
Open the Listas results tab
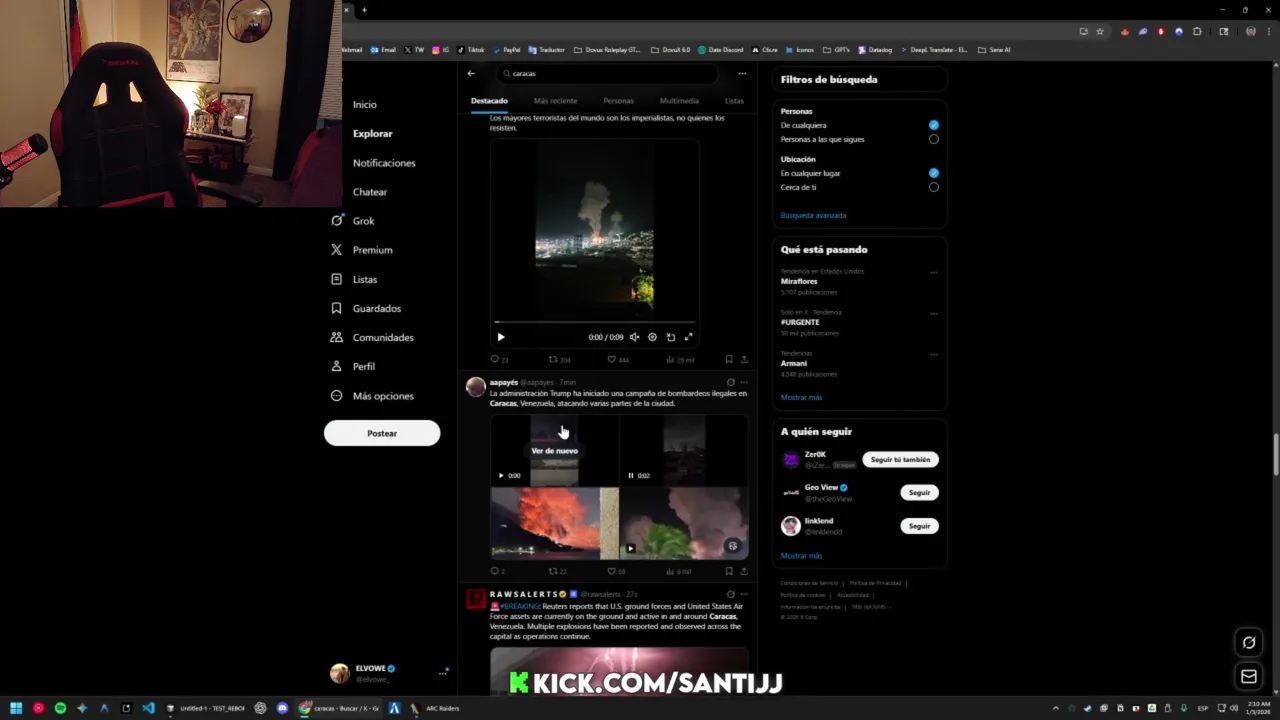[734, 101]
